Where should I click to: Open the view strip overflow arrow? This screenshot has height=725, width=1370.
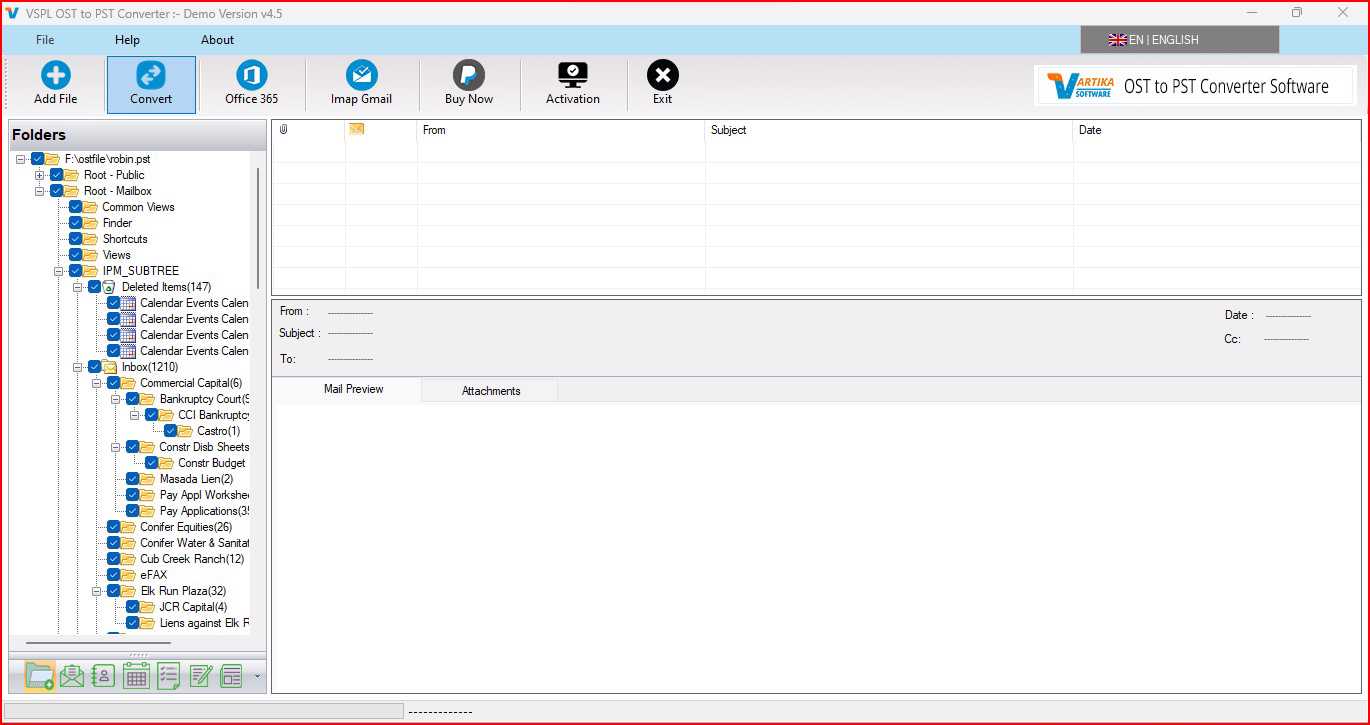tap(258, 677)
